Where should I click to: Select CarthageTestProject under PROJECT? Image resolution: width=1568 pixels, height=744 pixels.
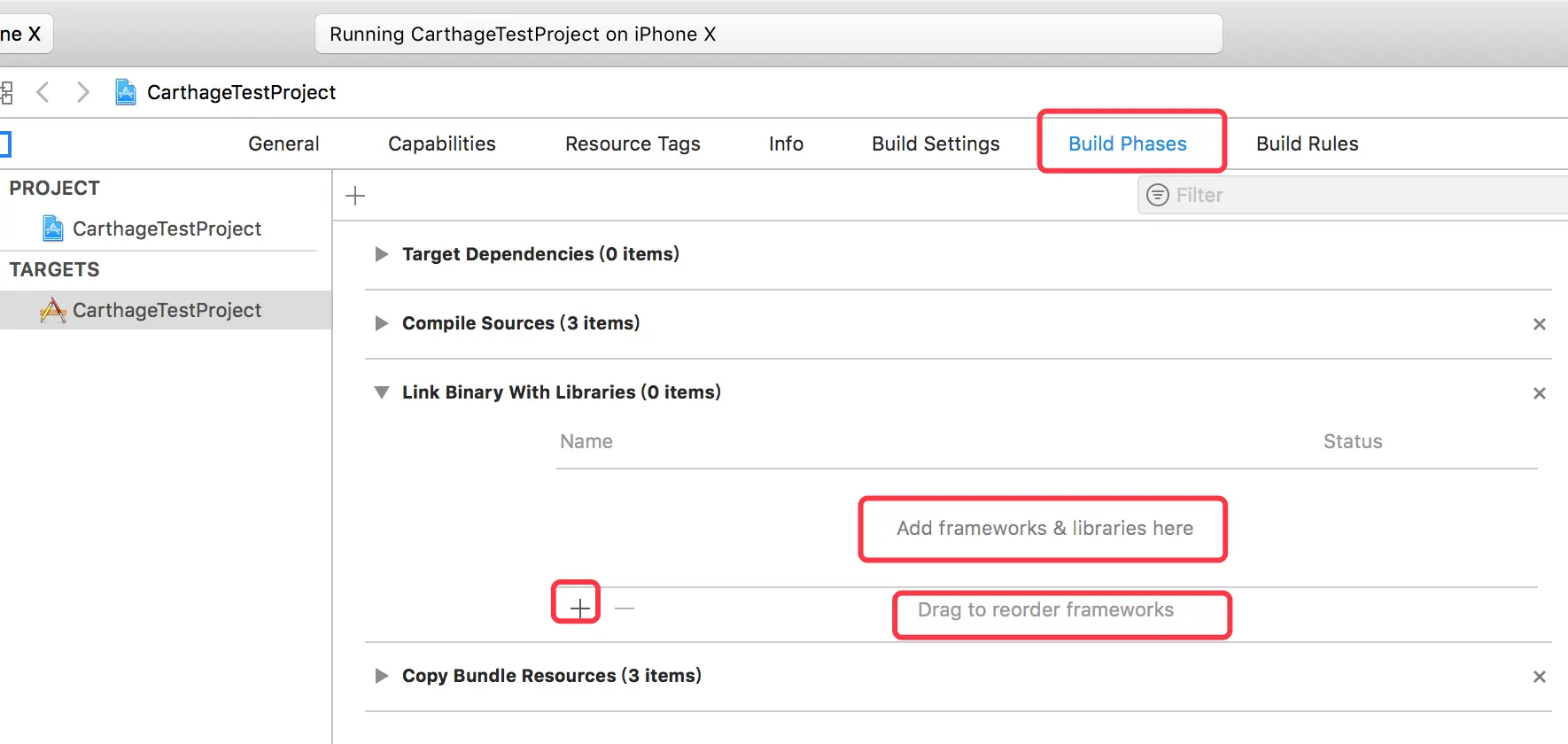(x=167, y=229)
